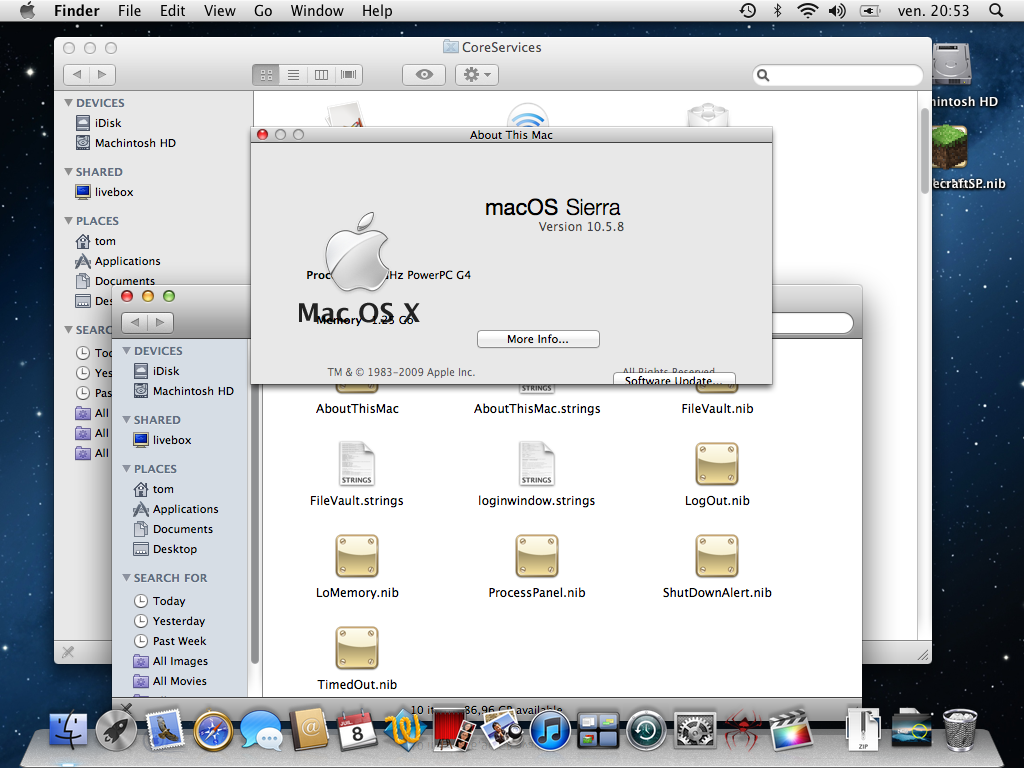Viewport: 1024px width, 768px height.
Task: Click Wi-Fi status icon in menu bar
Action: coord(807,10)
